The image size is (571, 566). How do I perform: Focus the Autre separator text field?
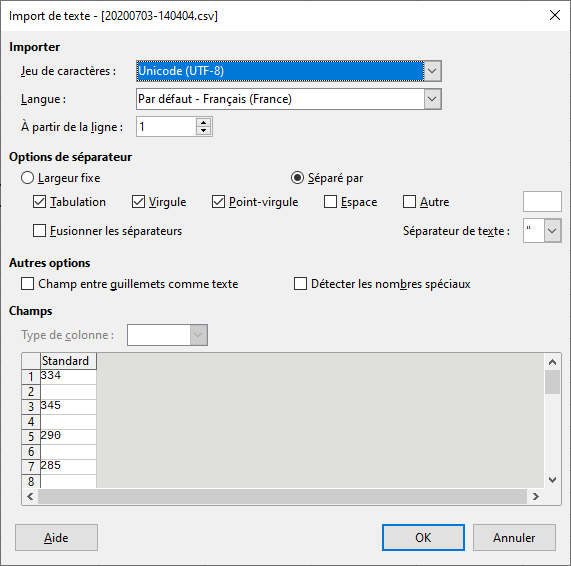point(542,201)
